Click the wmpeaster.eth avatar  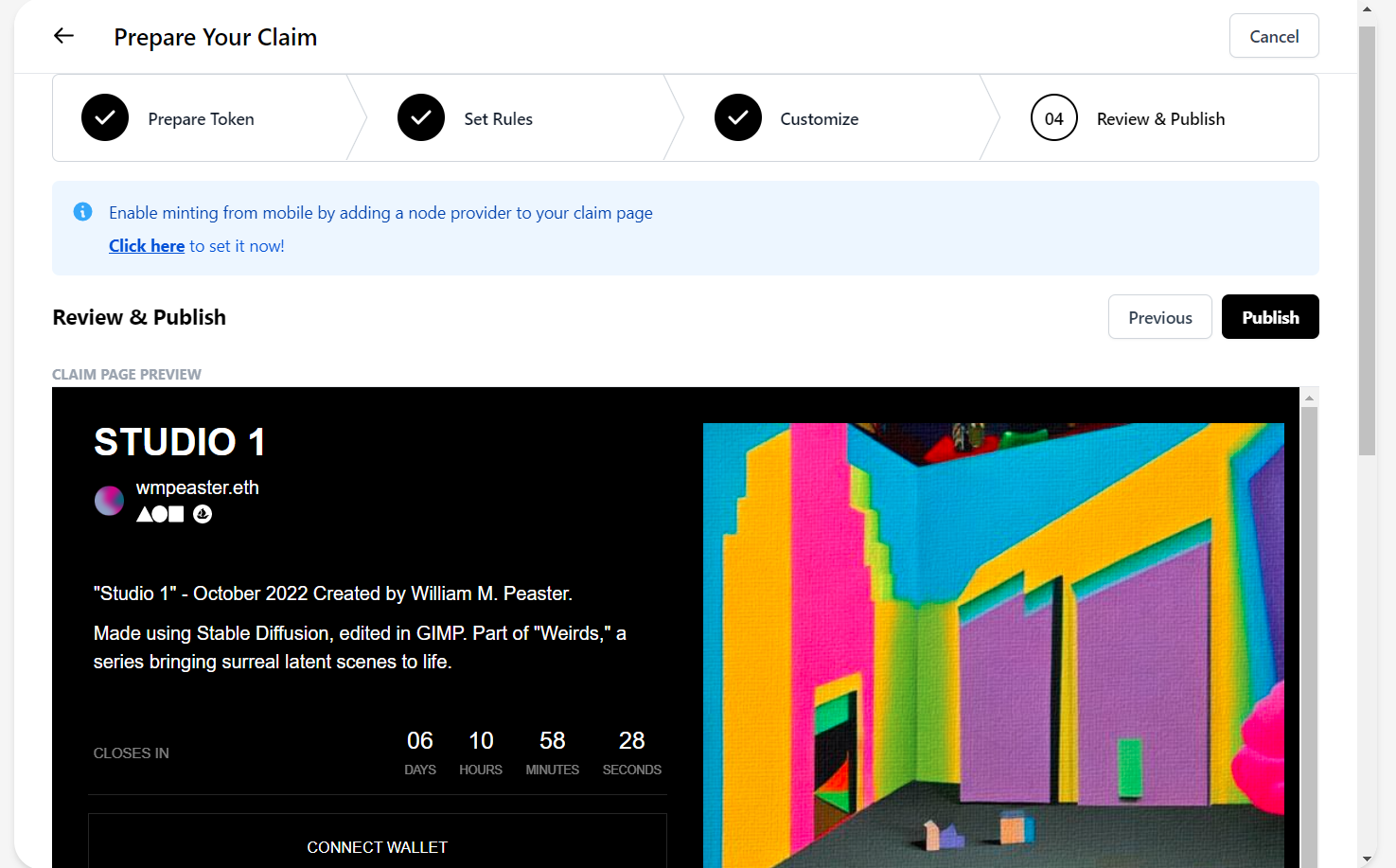point(109,501)
